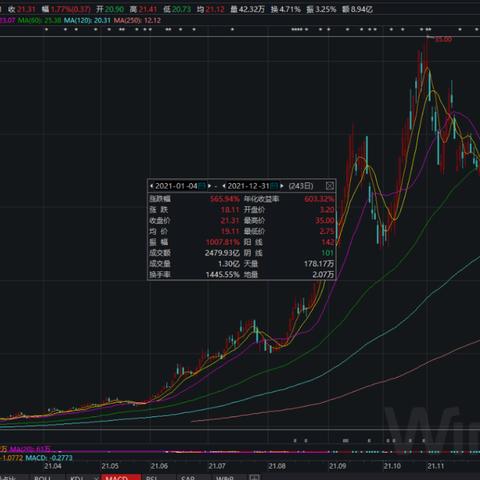This screenshot has height=480, width=480.
Task: Click the 21.05 date axis label
Action: (x=110, y=466)
